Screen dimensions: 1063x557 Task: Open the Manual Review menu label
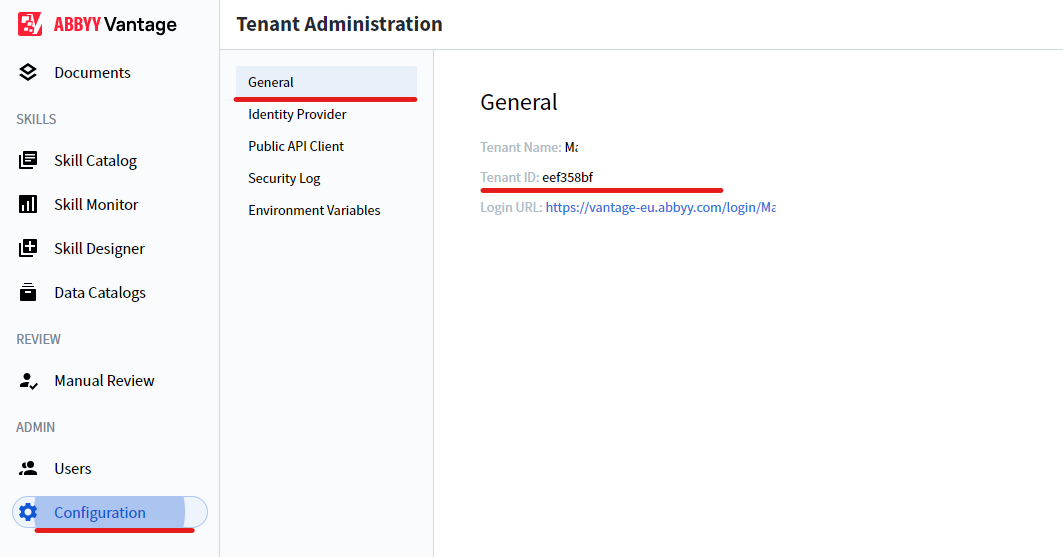[x=104, y=381]
